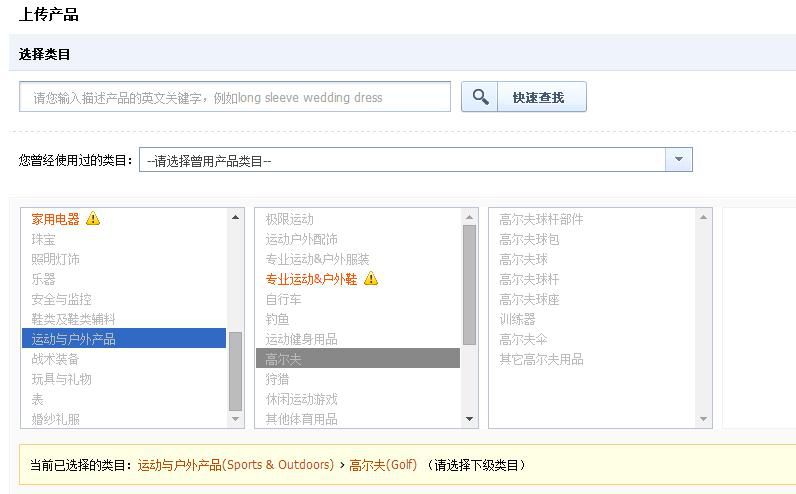796x494 pixels.
Task: Select 高尔夫球杆 subcategory
Action: click(529, 279)
